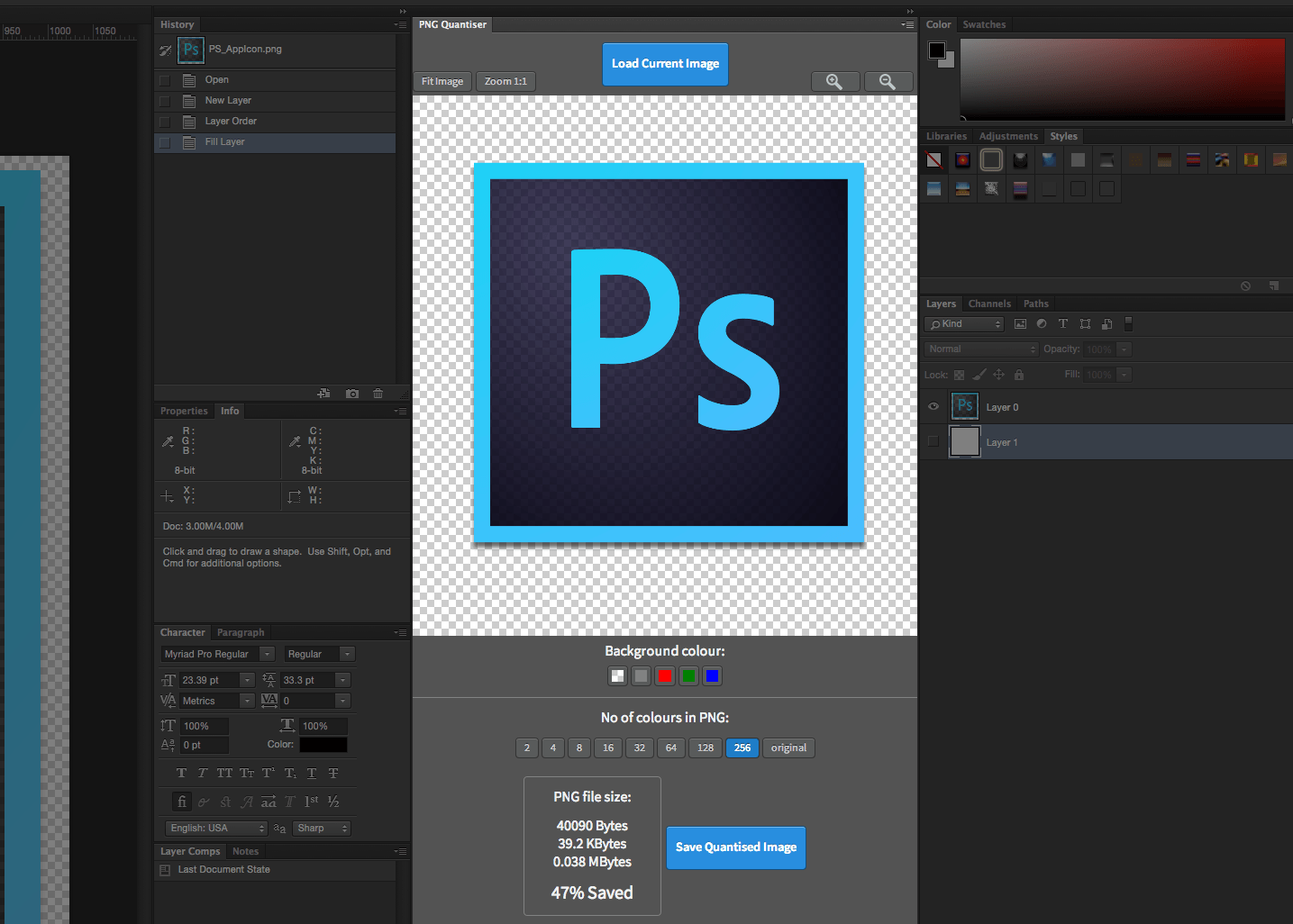Pick the red background colour swatch

coord(665,675)
